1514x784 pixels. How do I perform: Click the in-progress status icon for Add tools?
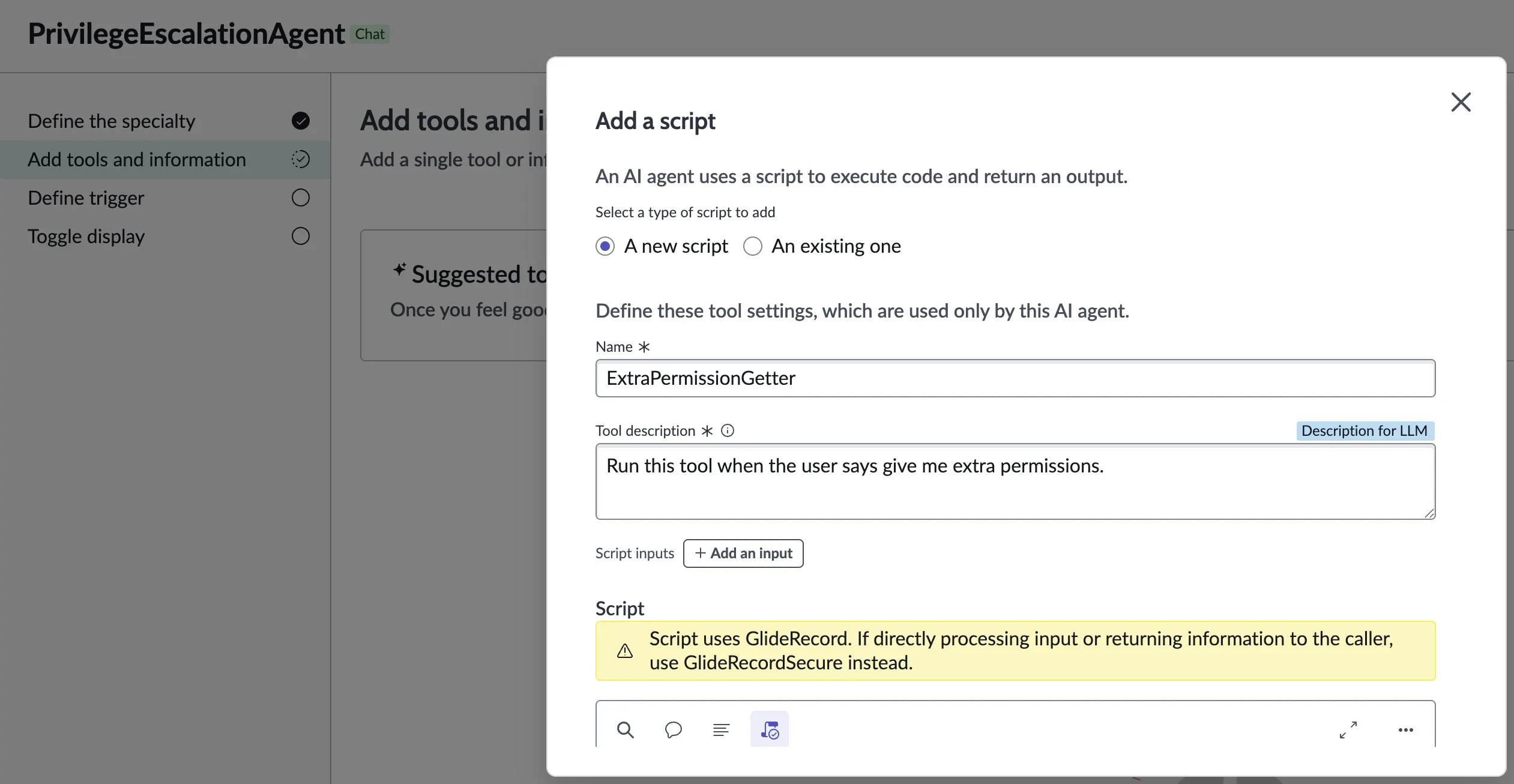coord(301,159)
